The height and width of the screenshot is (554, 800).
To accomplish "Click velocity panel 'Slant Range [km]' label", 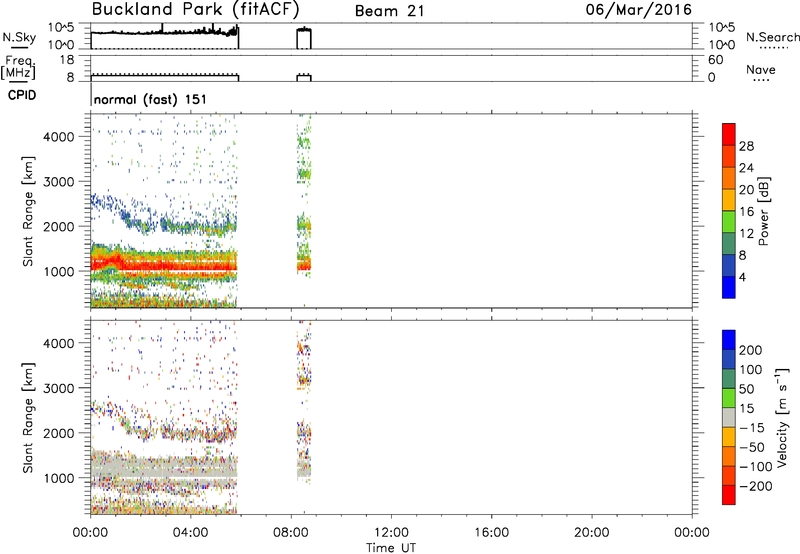I will pos(28,418).
